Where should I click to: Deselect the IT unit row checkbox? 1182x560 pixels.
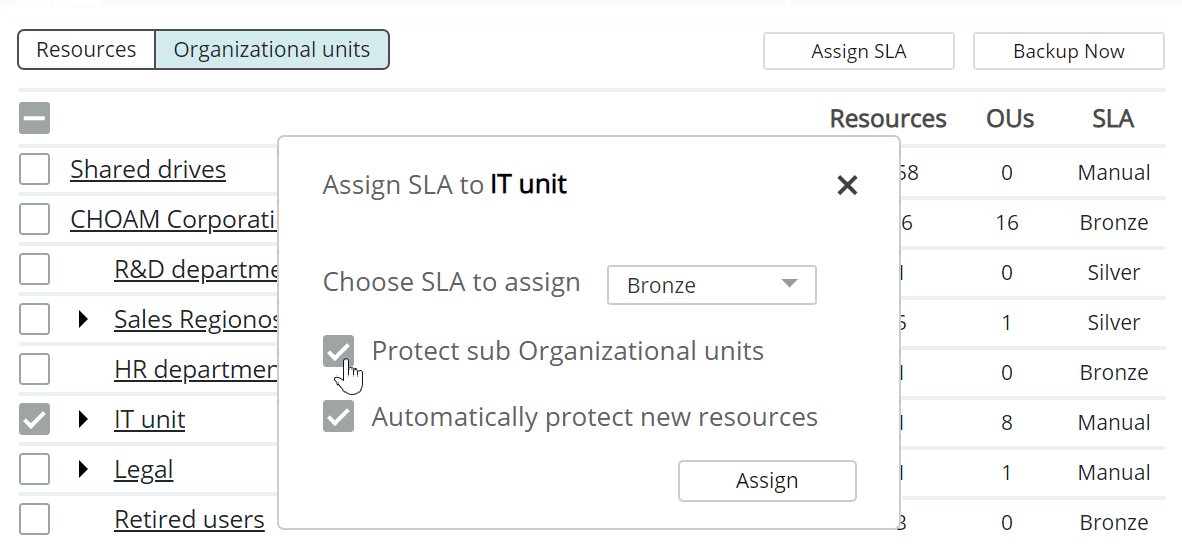coord(34,420)
